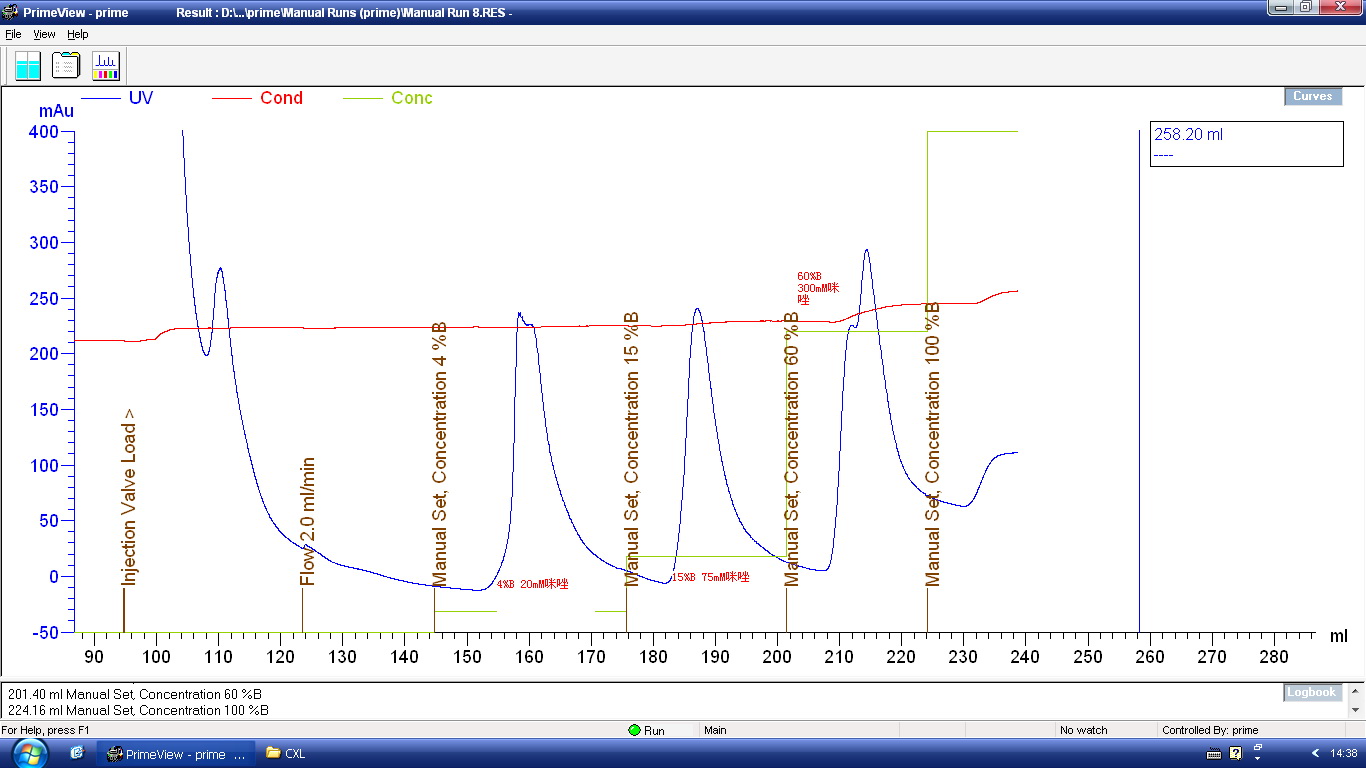Open the on-screen keyboard tray icon
The width and height of the screenshot is (1366, 768).
tap(1215, 753)
